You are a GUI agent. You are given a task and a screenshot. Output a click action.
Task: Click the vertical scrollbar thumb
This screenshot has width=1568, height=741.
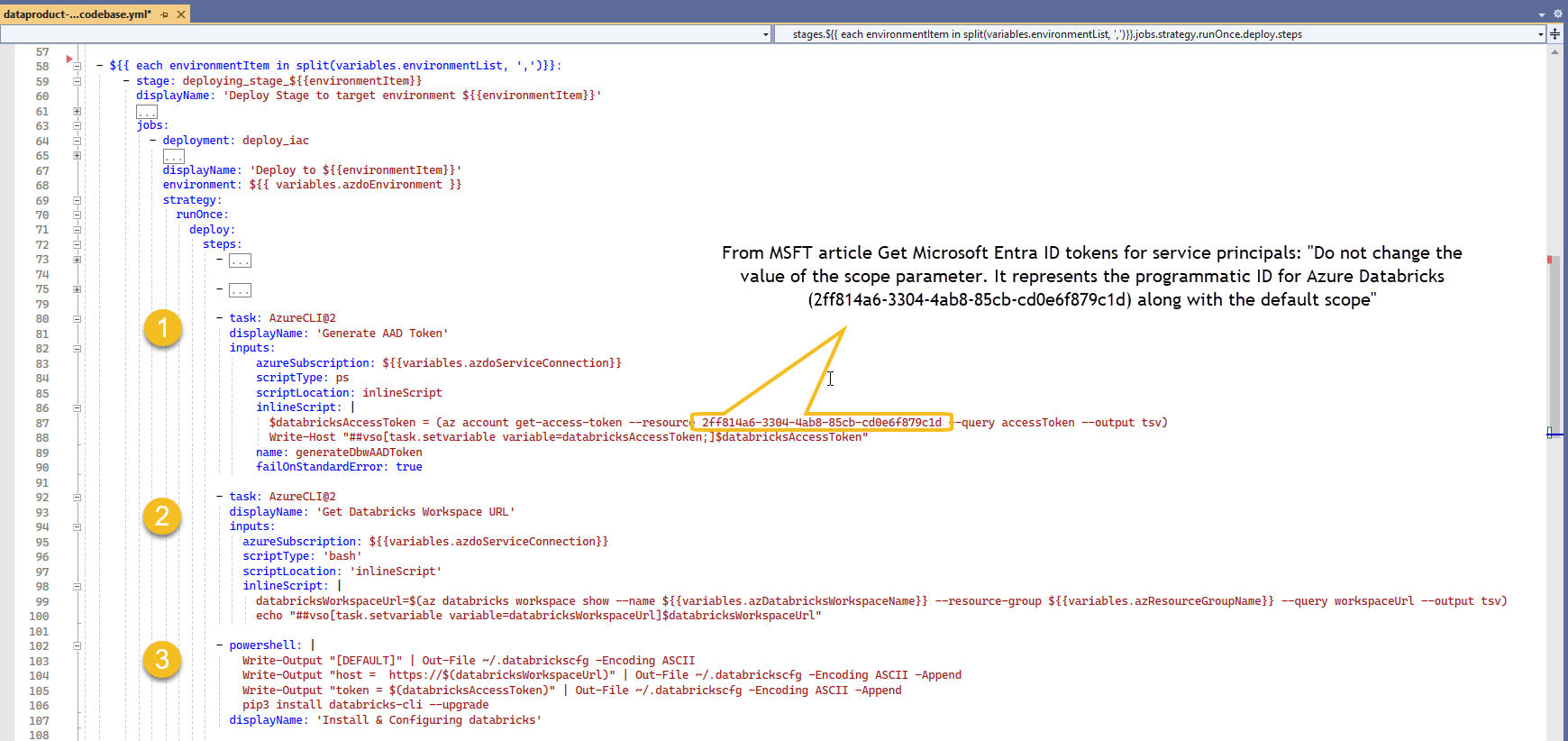[x=1554, y=343]
